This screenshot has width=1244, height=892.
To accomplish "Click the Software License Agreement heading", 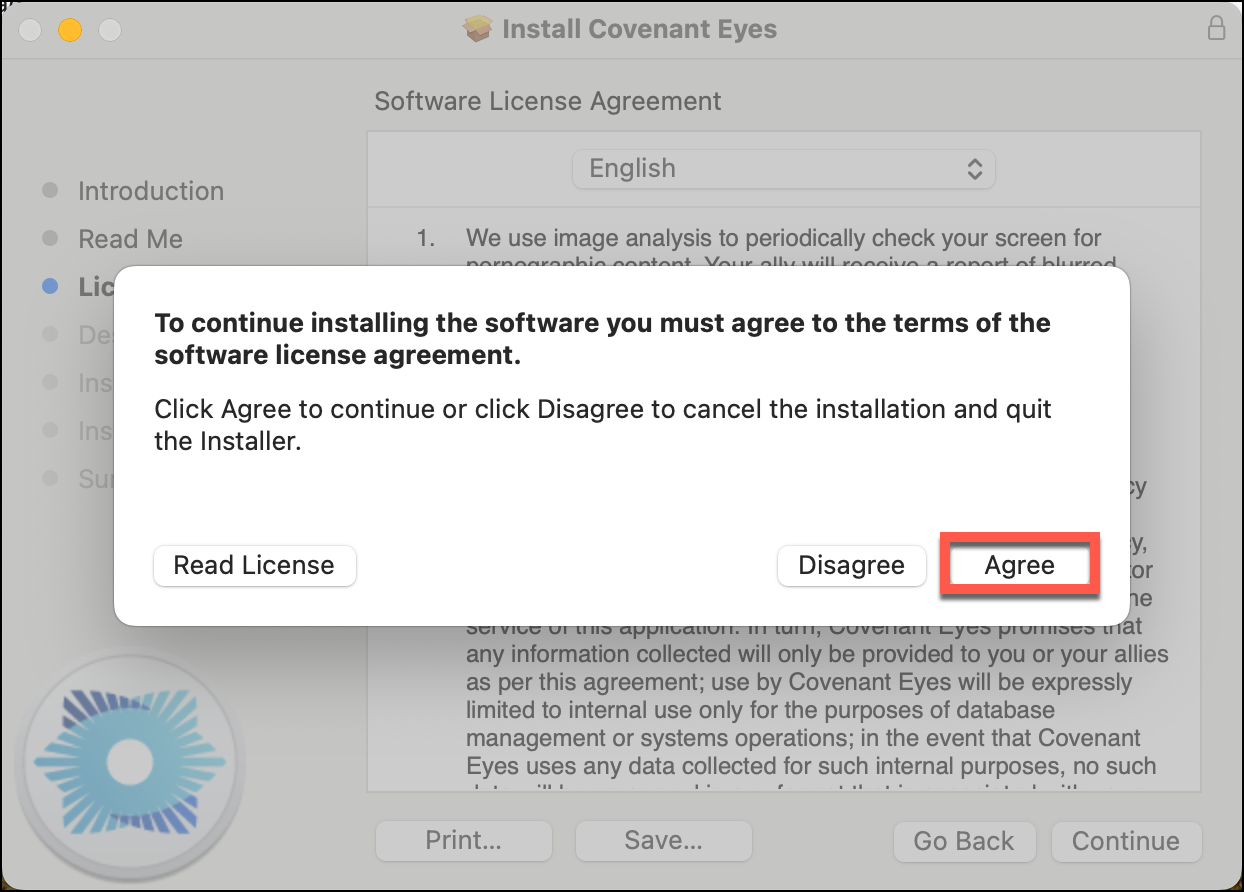I will (x=548, y=101).
